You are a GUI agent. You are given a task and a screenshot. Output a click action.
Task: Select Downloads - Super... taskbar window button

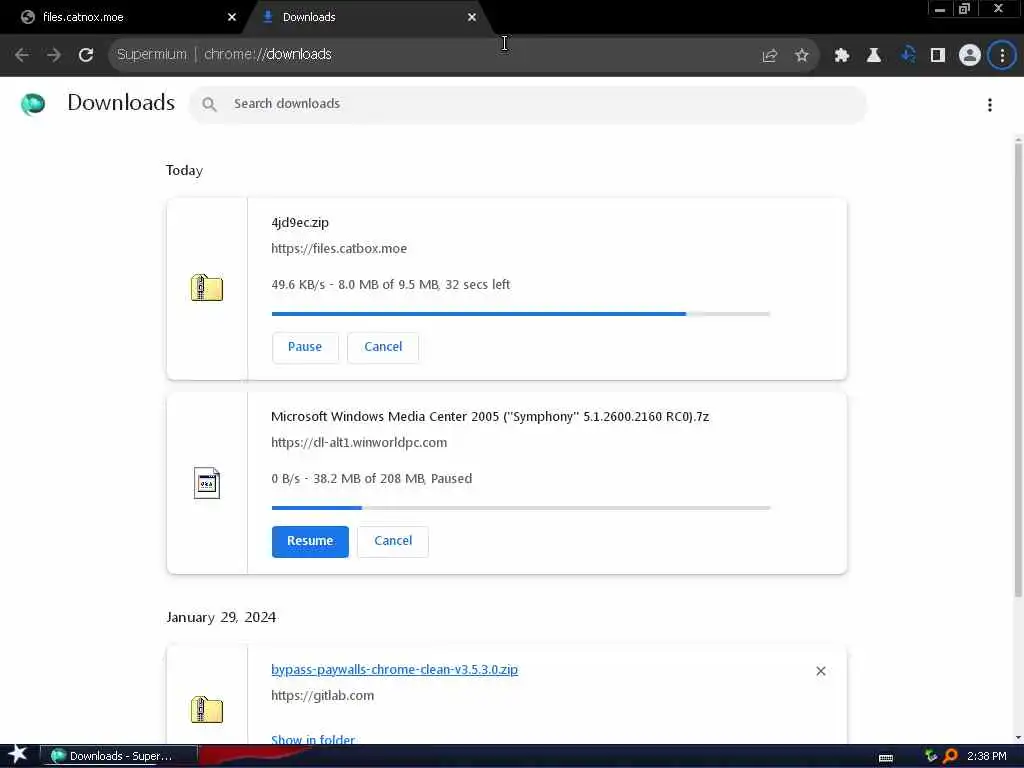119,756
